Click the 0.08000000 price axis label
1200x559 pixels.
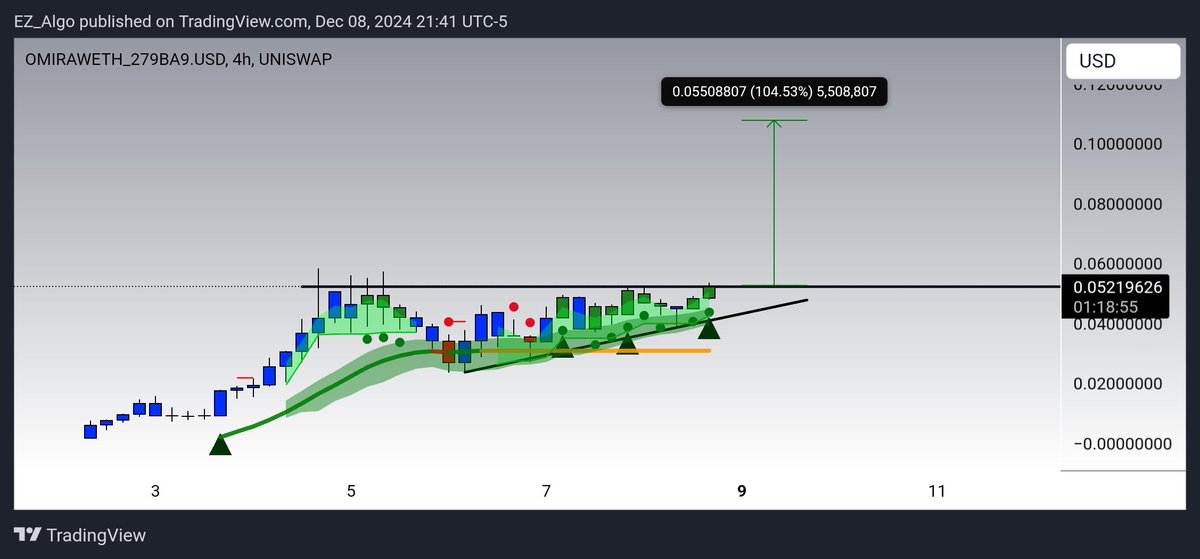1116,204
